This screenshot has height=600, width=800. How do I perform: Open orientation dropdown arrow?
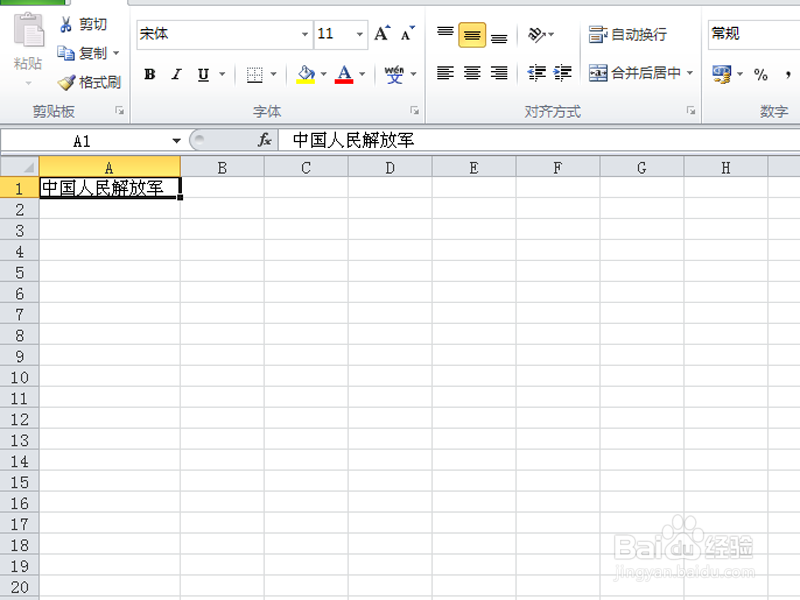(551, 34)
